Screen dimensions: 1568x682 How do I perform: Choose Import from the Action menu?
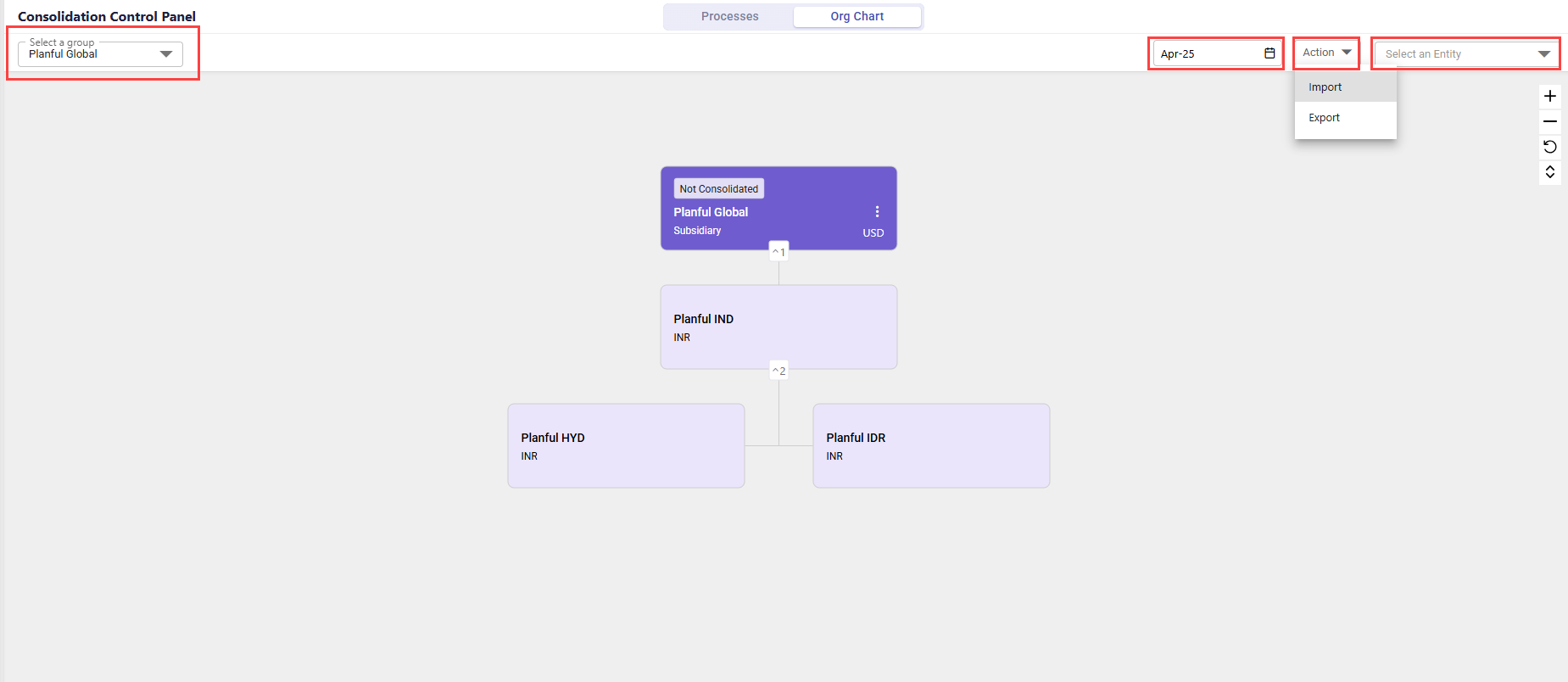1325,87
